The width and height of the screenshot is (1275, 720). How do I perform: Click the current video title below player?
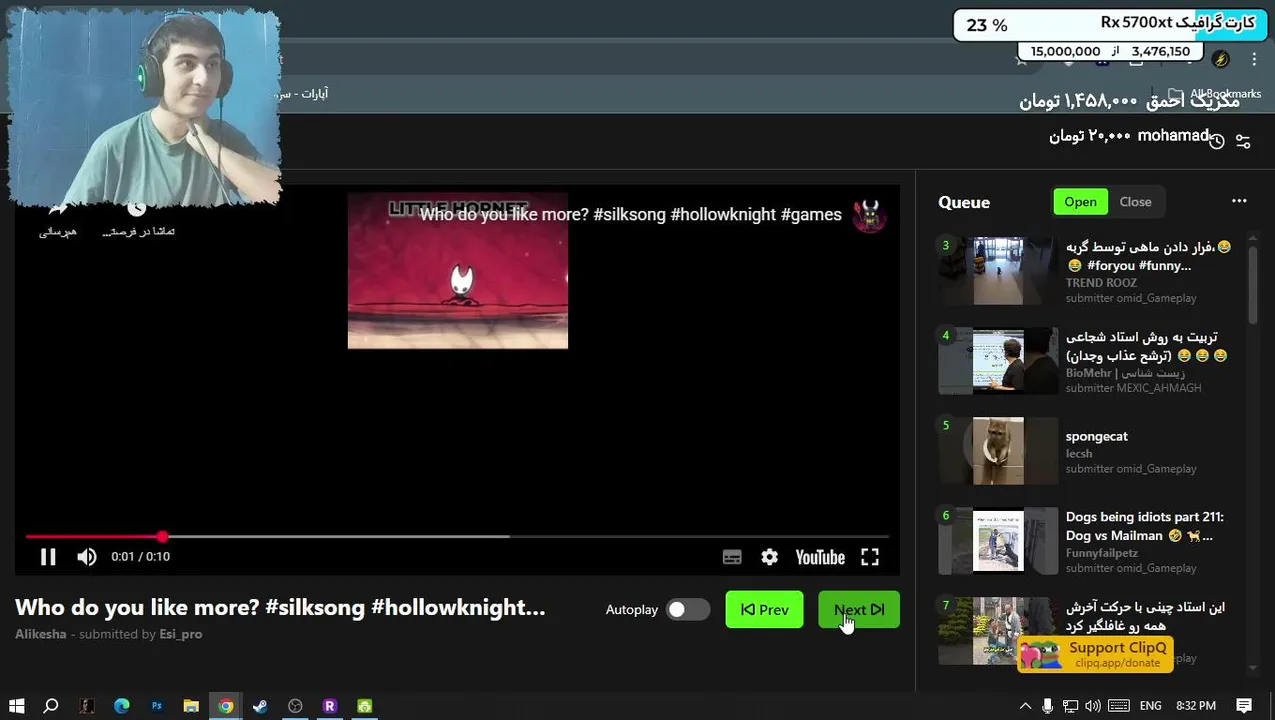pos(280,607)
